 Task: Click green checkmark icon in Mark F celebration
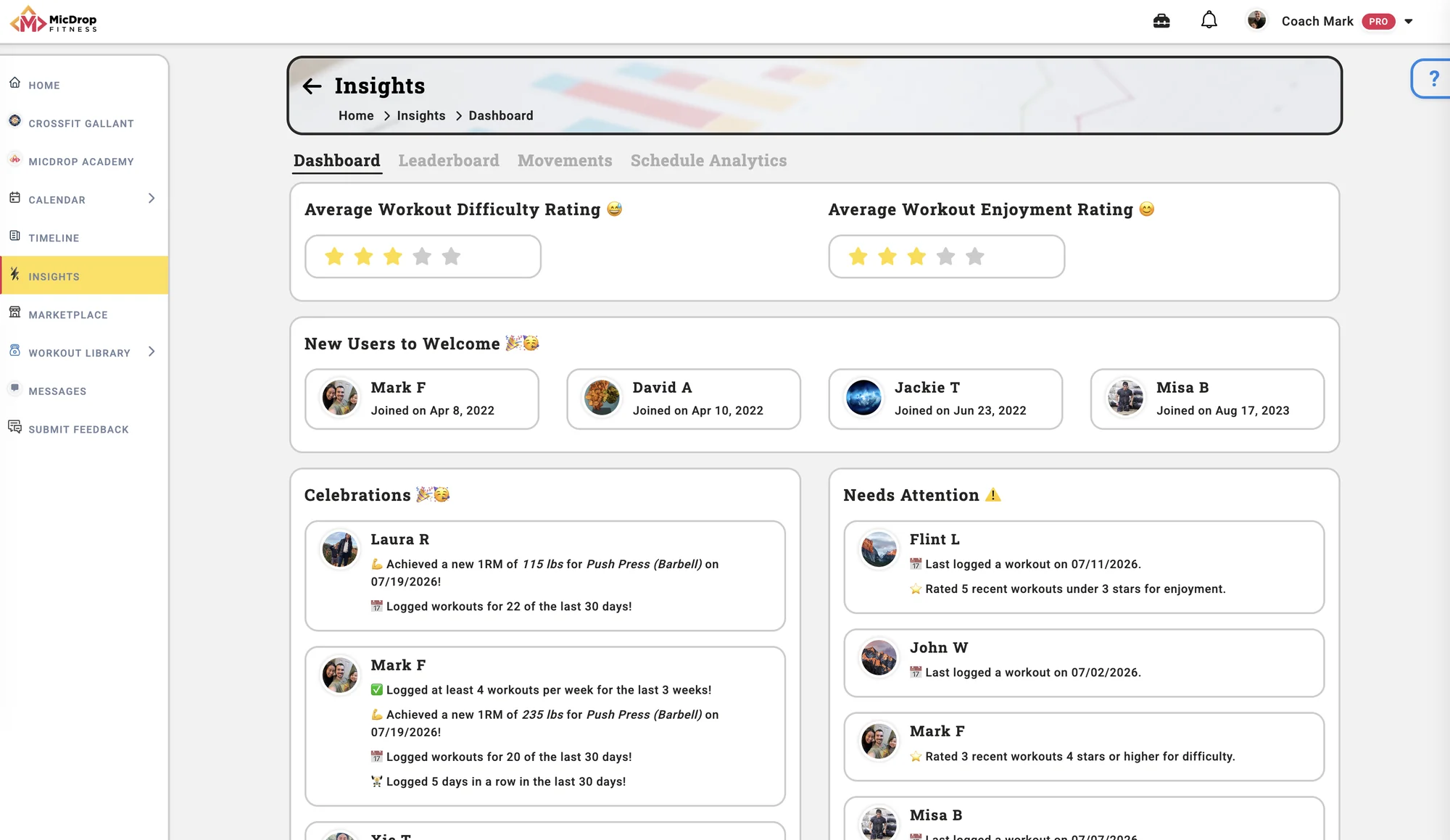pos(376,690)
